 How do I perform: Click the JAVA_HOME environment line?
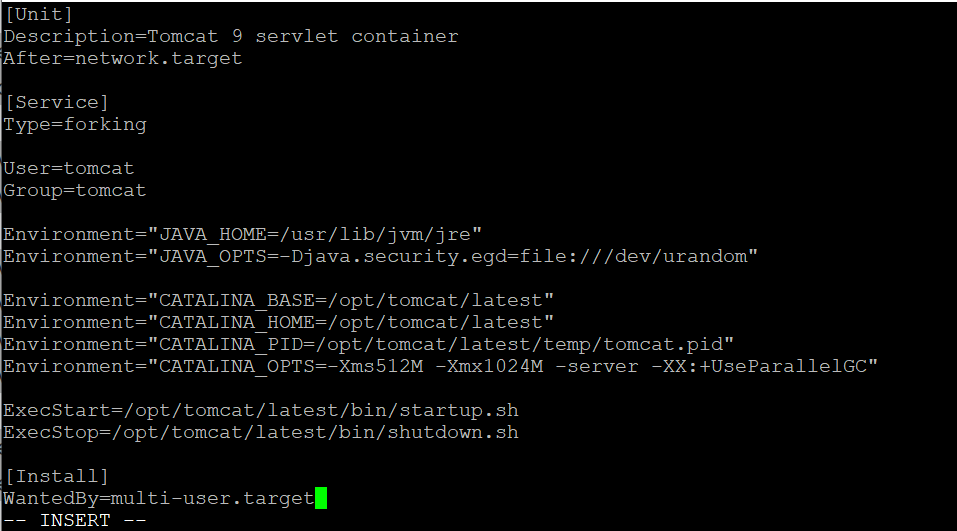242,234
